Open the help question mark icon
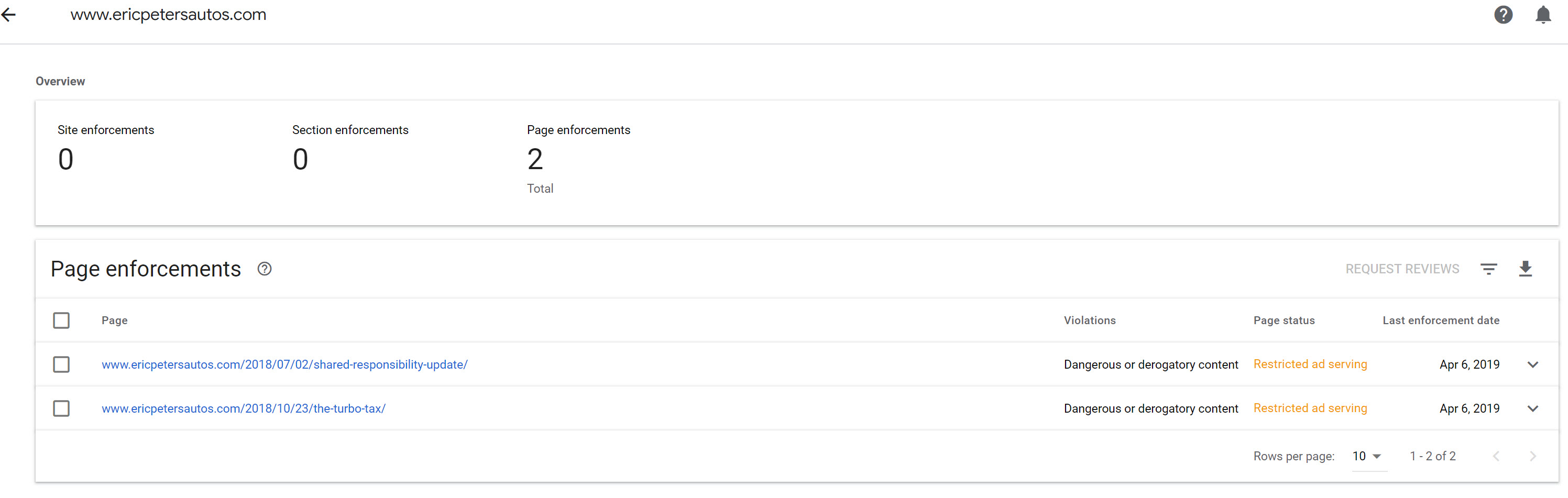 coord(1503,15)
